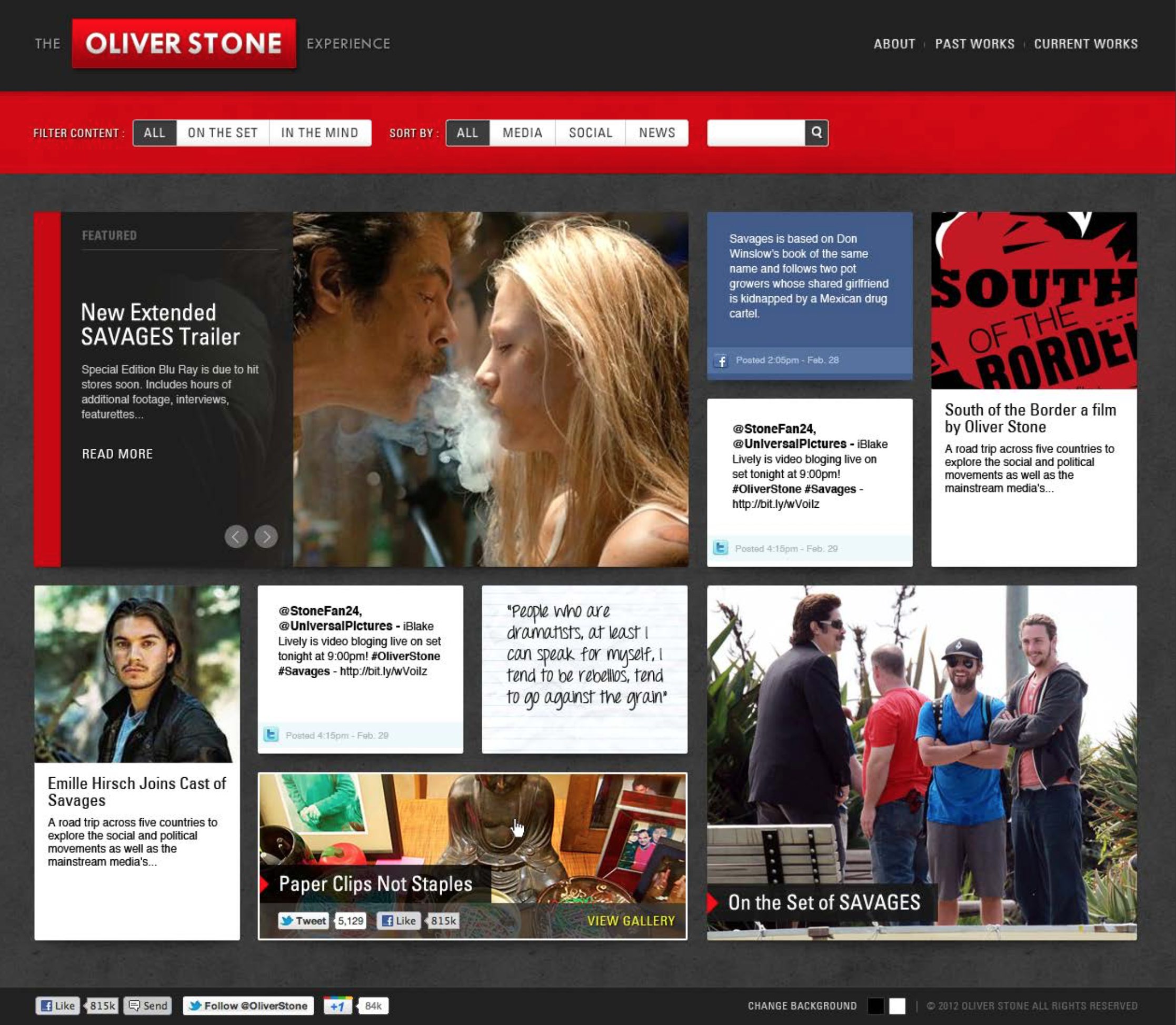
Task: Click Facebook icon on Savages post
Action: (721, 361)
